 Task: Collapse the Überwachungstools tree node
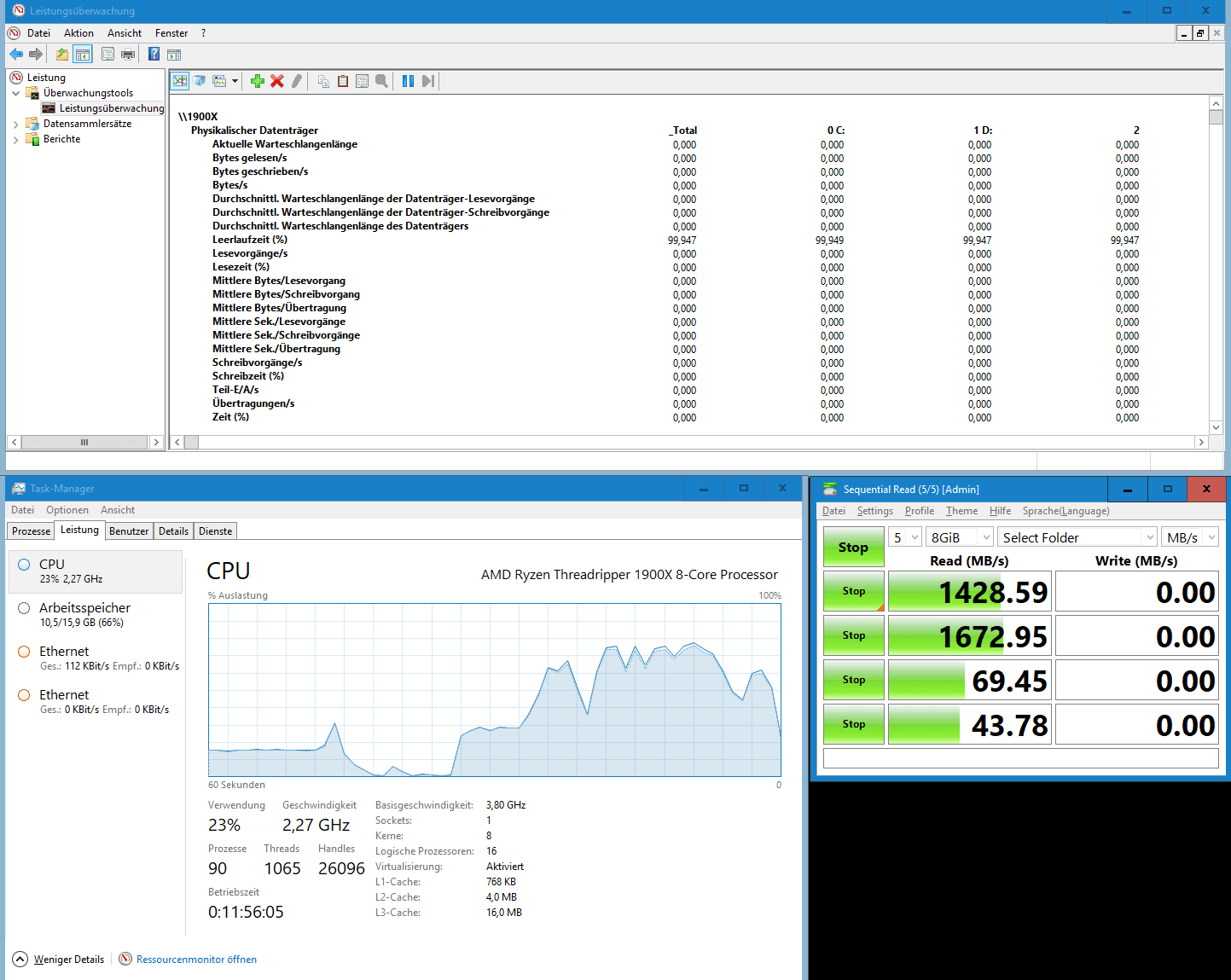coord(15,93)
